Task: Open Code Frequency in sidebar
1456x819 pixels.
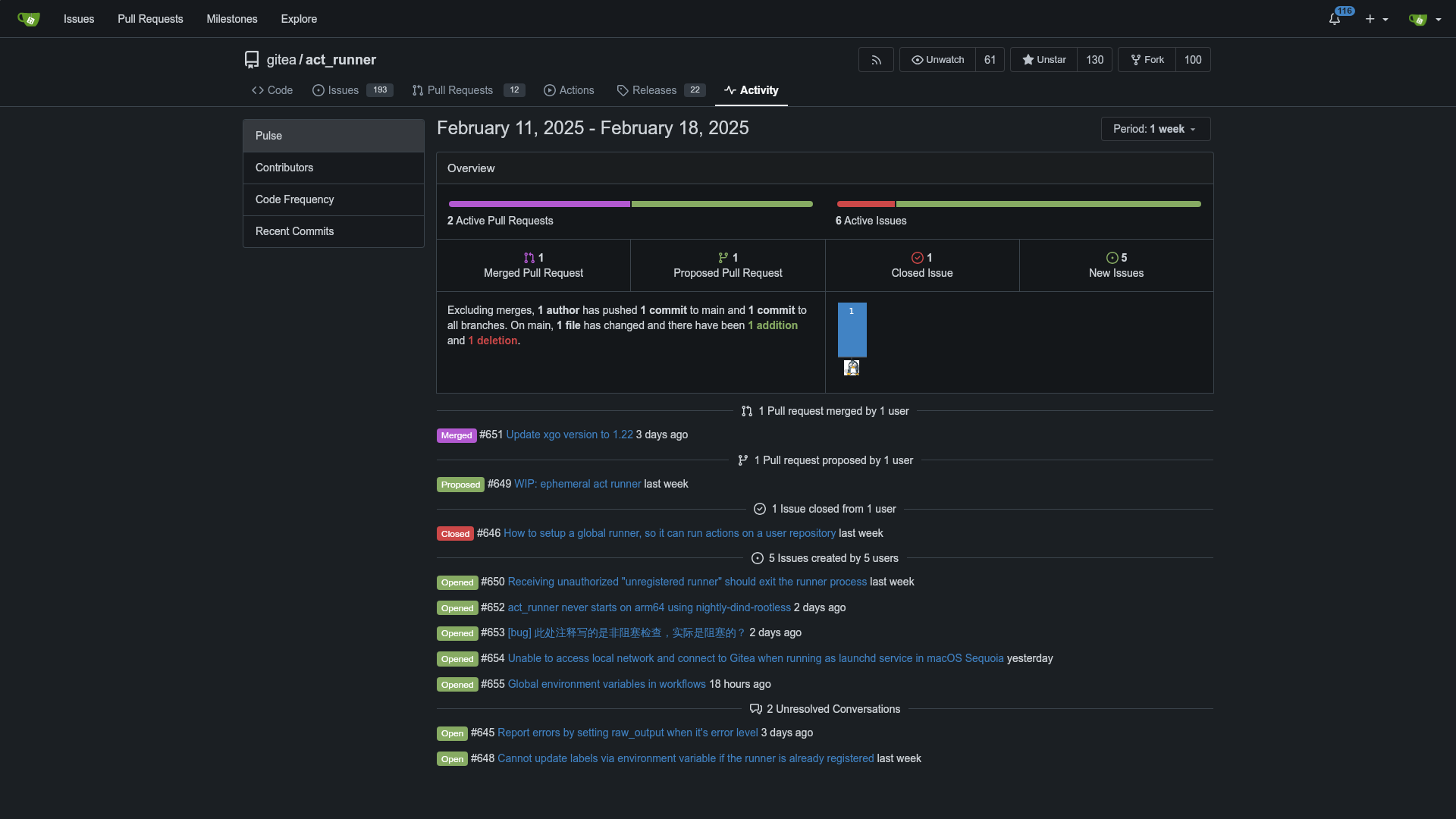Action: [294, 199]
